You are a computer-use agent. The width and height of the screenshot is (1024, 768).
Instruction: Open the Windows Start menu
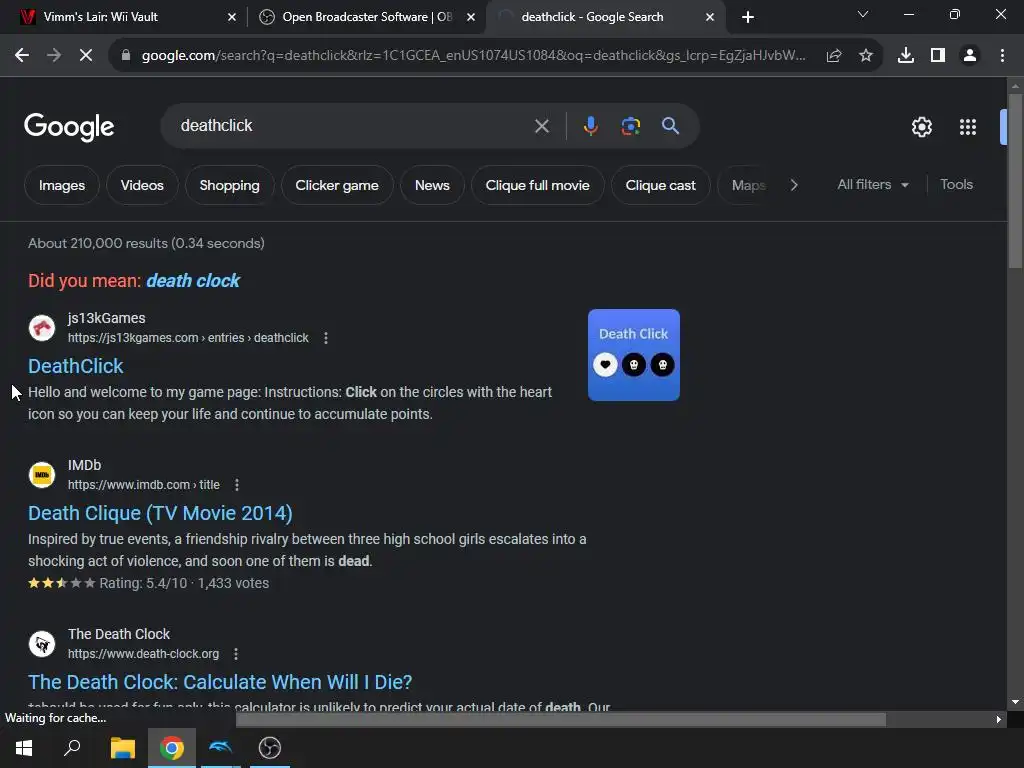click(24, 748)
